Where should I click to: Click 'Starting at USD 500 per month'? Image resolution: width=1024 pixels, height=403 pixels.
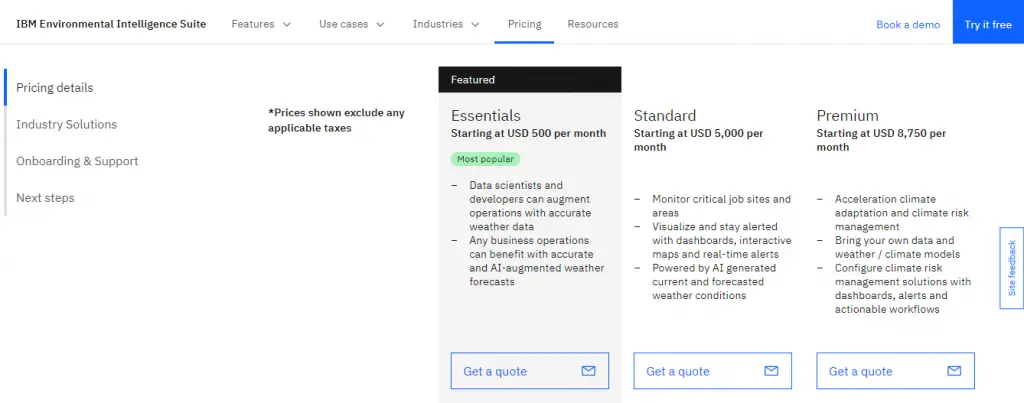[528, 133]
